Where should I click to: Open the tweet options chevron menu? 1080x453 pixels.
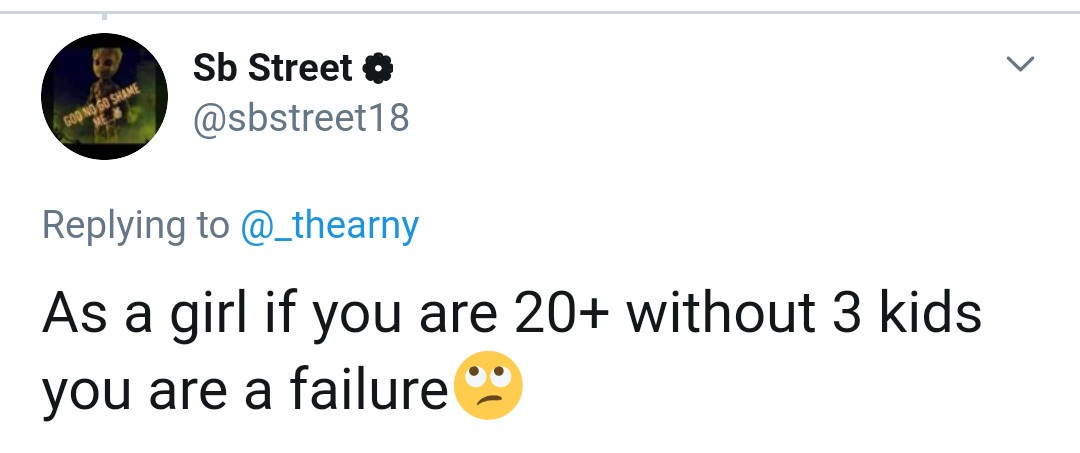pos(1019,65)
